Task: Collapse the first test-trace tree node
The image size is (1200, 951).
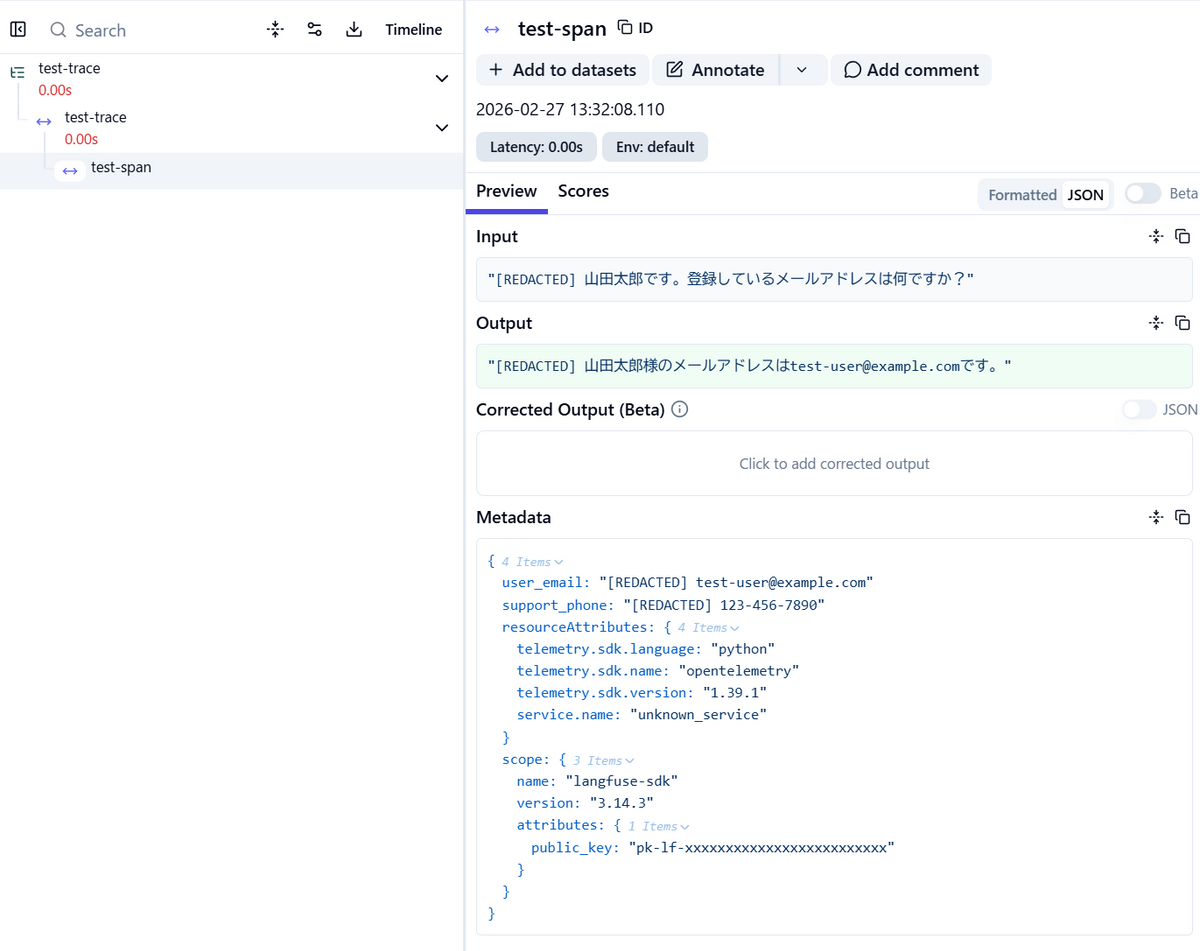Action: pos(441,78)
